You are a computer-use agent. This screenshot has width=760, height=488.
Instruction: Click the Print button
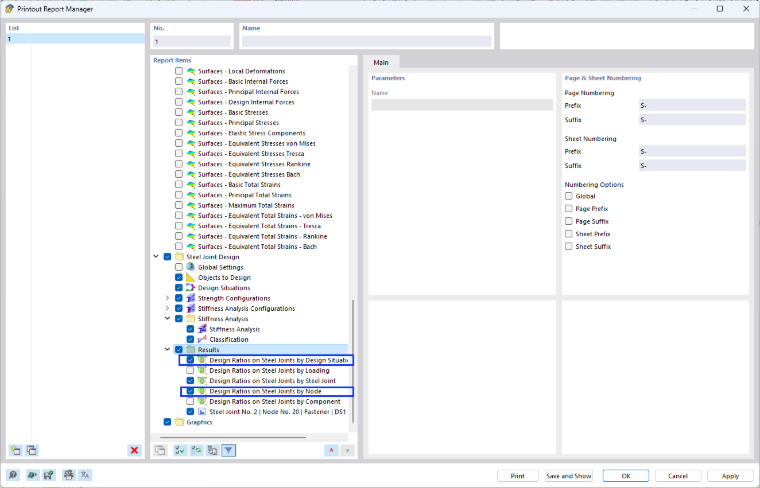click(x=518, y=476)
